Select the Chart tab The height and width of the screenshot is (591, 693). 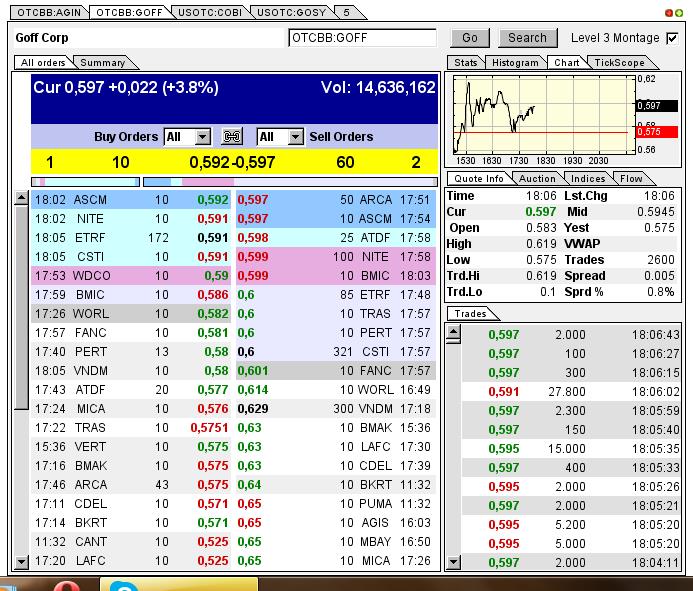click(567, 63)
